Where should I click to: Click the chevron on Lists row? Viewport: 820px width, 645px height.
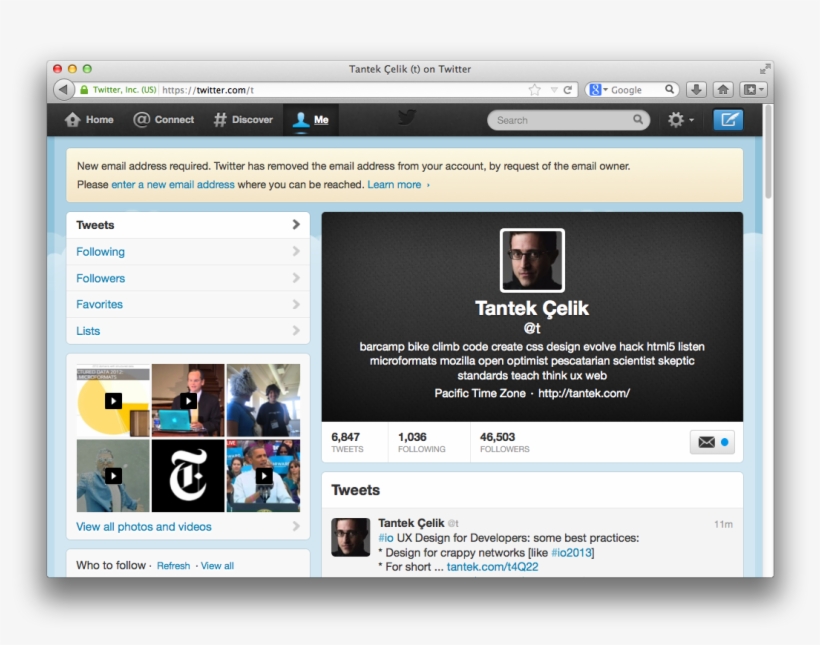tap(296, 330)
